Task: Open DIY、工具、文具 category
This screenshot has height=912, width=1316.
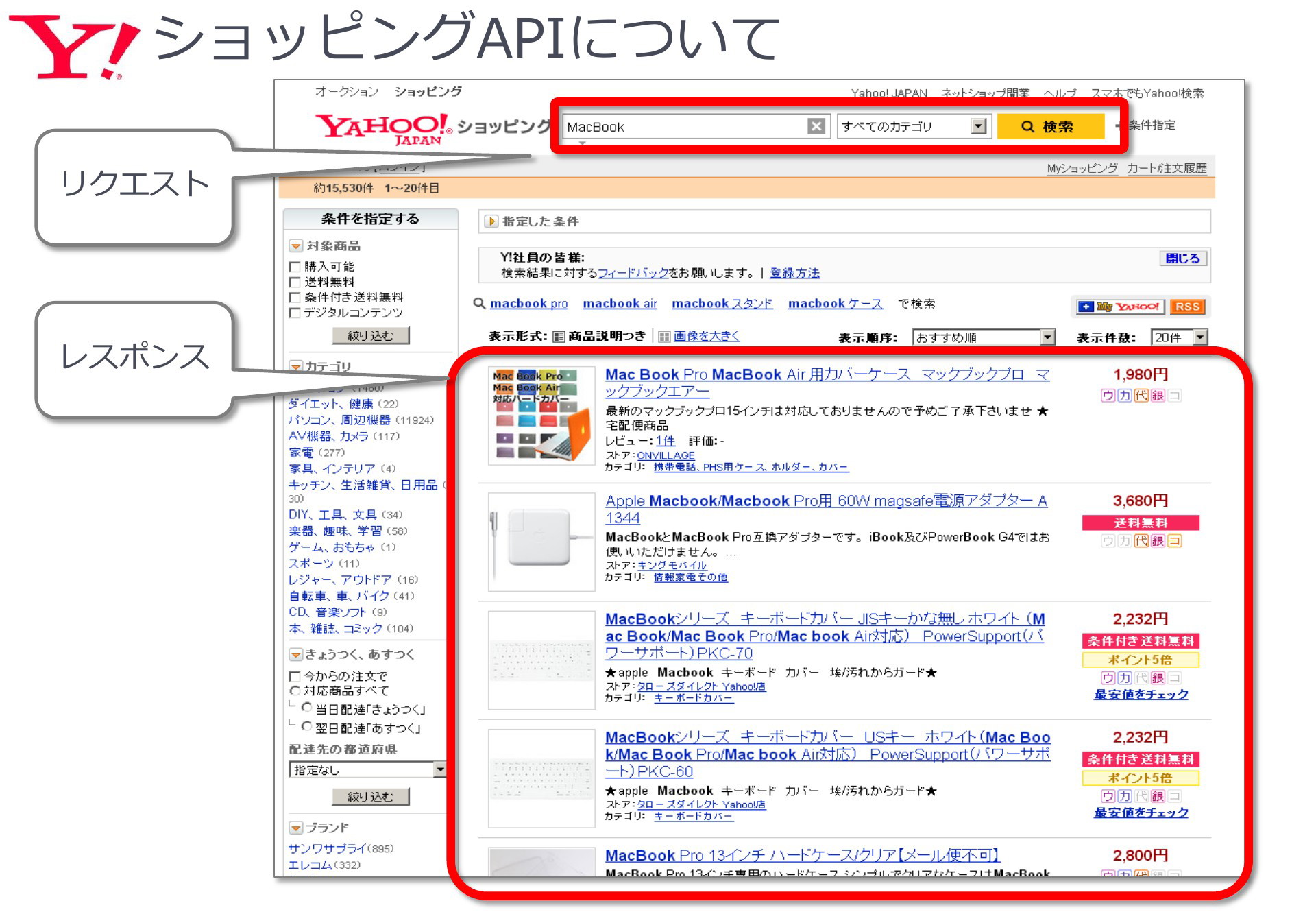Action: point(332,514)
